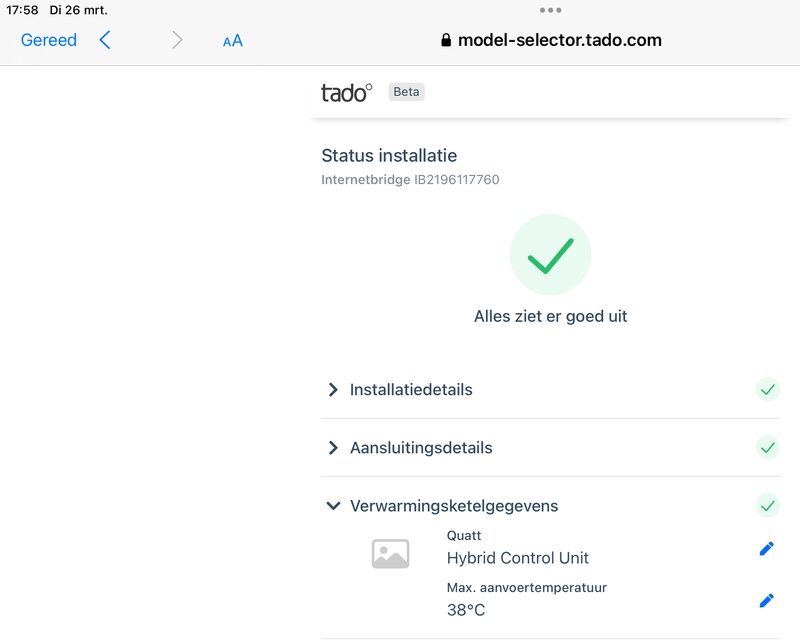Tap the padlock icon in address bar
The width and height of the screenshot is (800, 641).
click(x=446, y=41)
